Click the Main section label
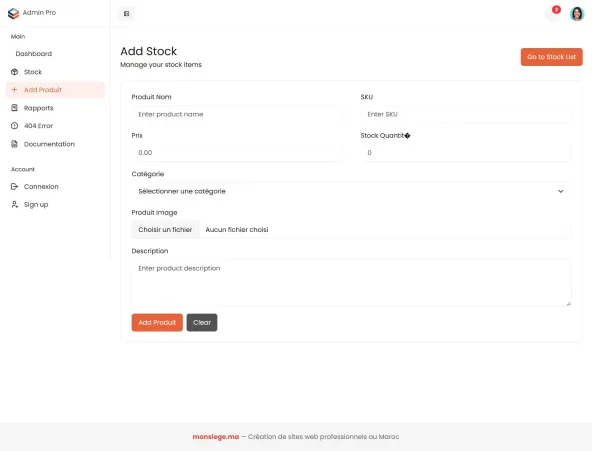Viewport: 592px width, 451px height. pyautogui.click(x=18, y=37)
